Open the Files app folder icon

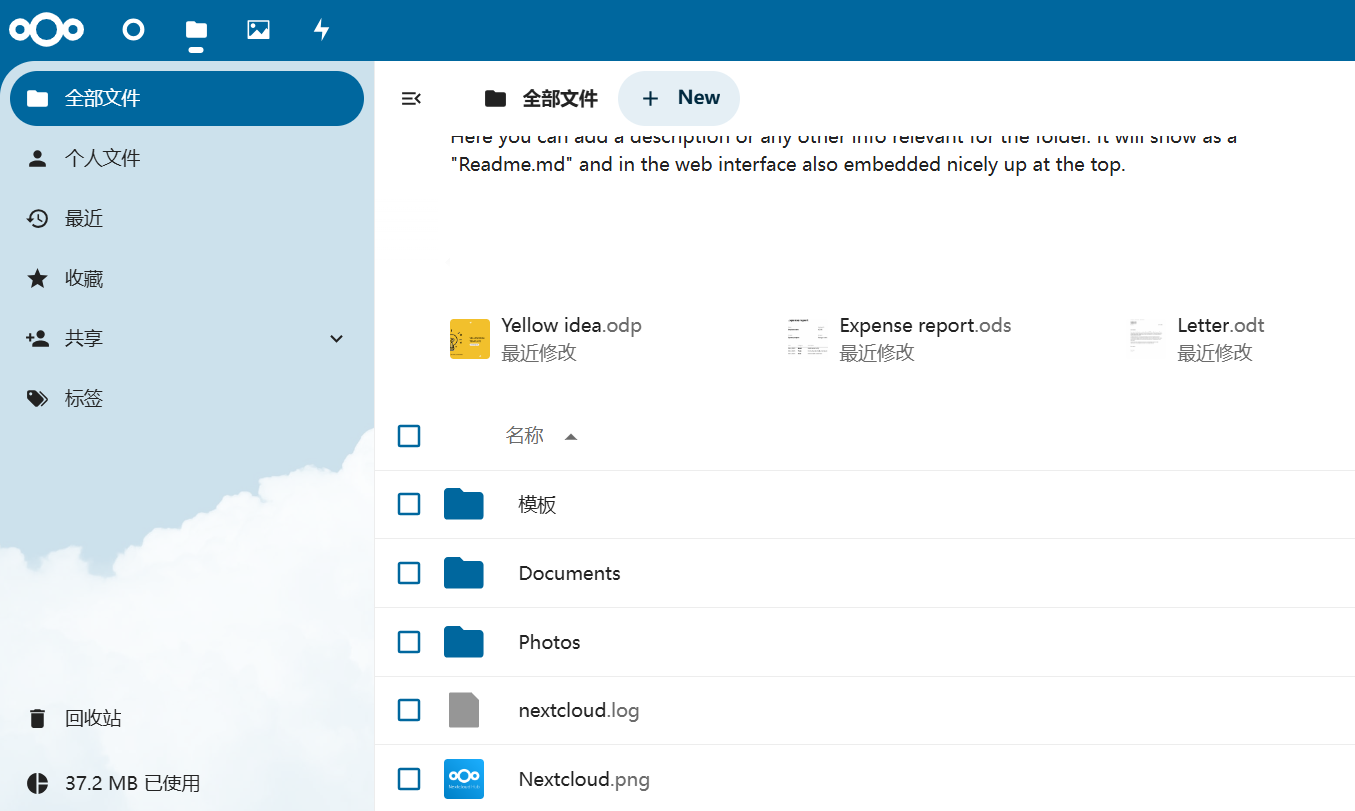pyautogui.click(x=196, y=30)
